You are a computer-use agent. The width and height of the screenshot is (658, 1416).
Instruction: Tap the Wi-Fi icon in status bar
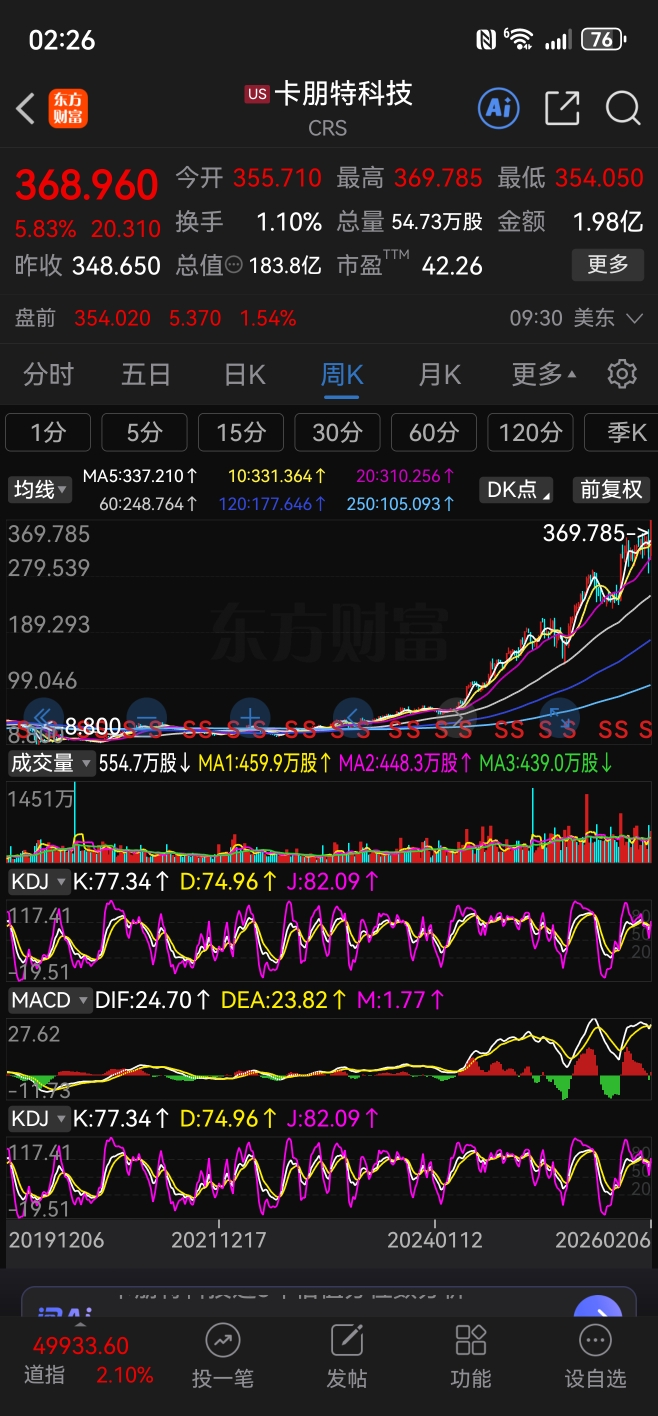(519, 40)
